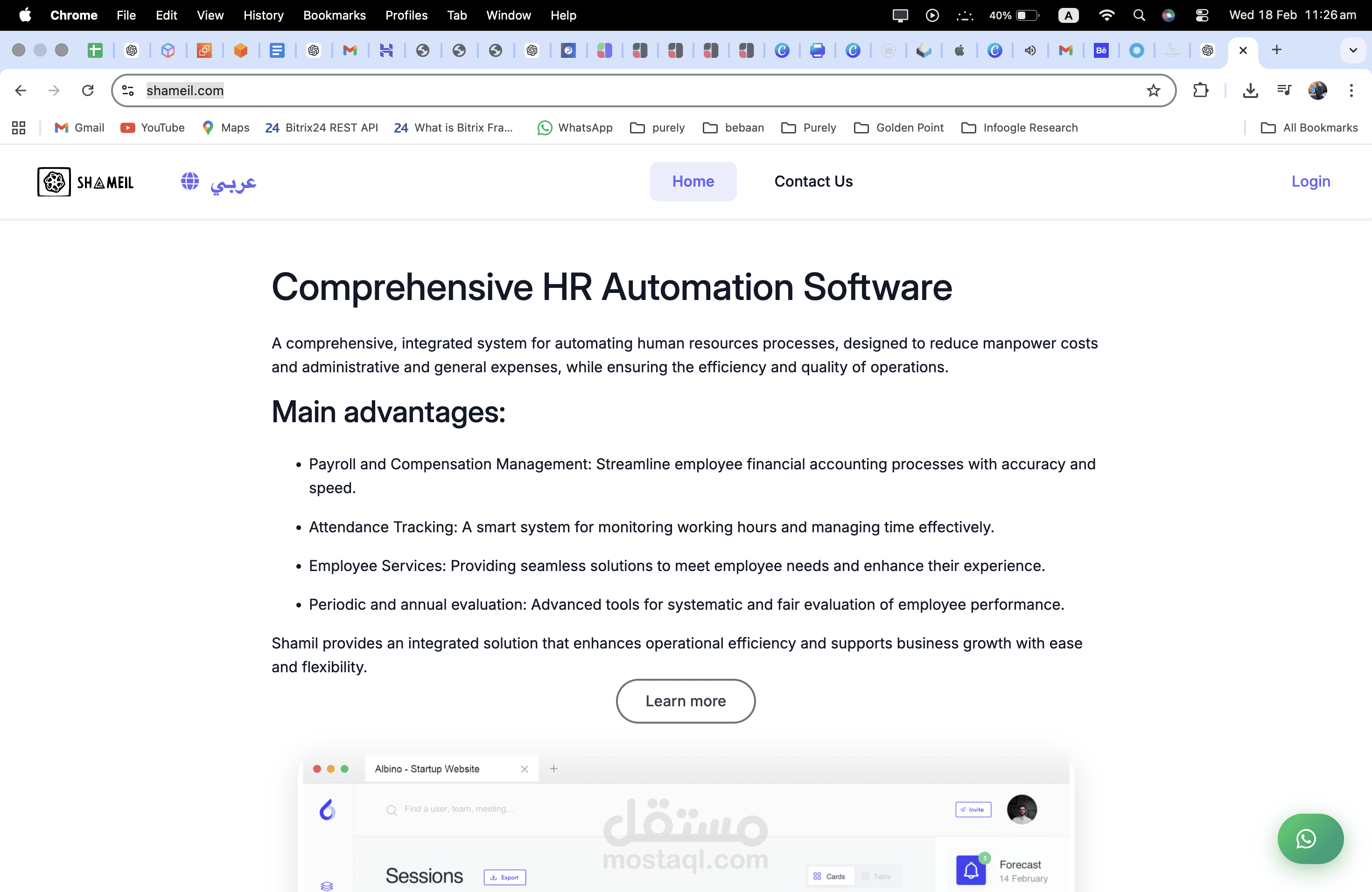The height and width of the screenshot is (892, 1372).
Task: Expand the tab search chevron
Action: point(1353,50)
